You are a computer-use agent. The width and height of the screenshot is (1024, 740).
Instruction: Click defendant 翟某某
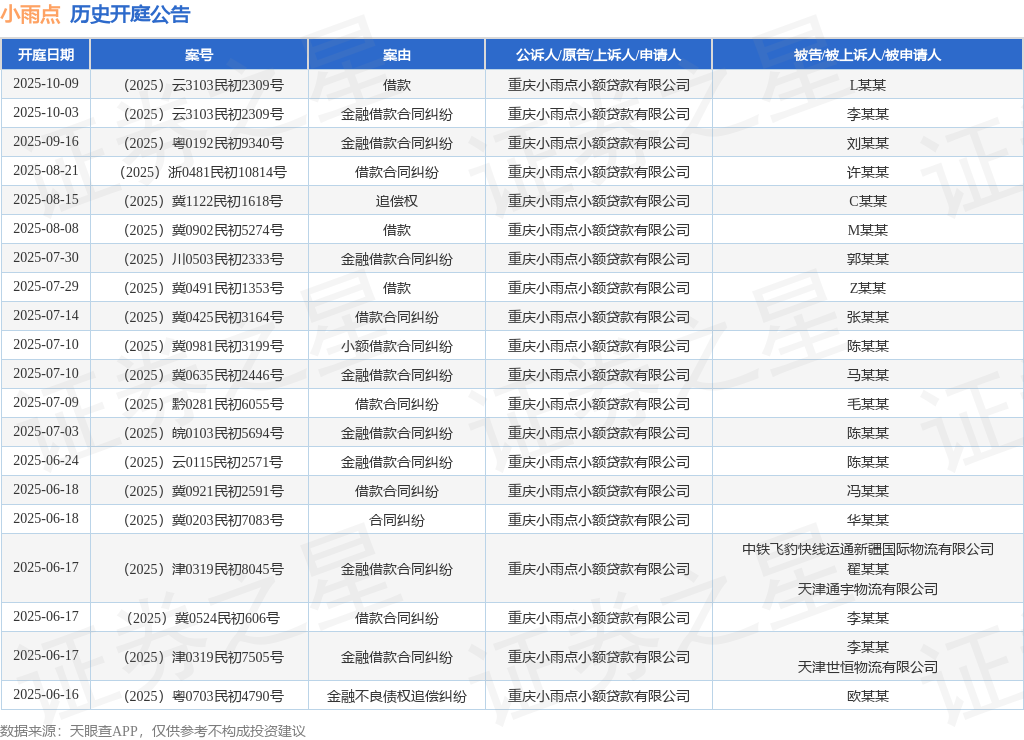pos(867,570)
